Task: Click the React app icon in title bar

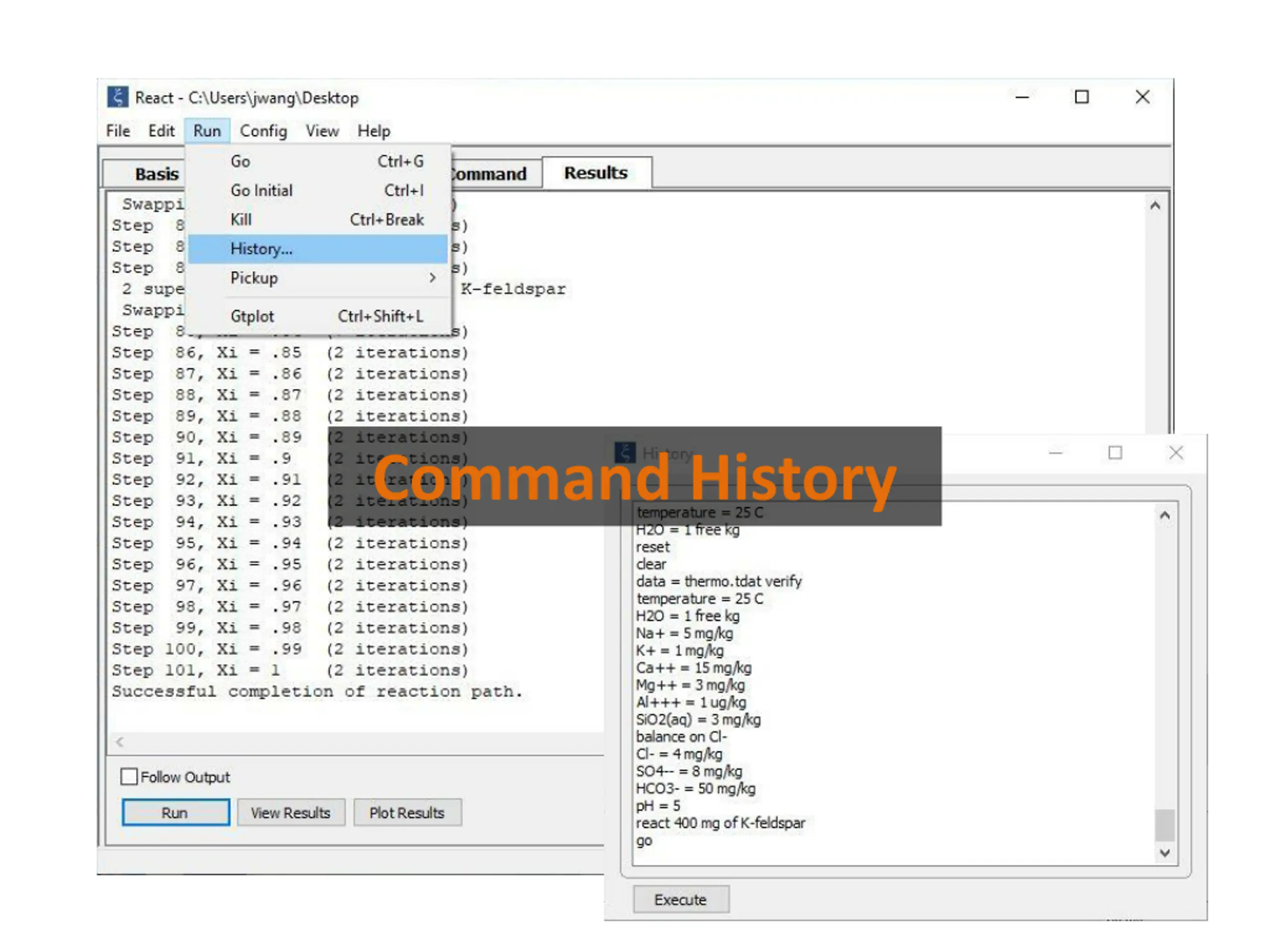Action: 118,97
